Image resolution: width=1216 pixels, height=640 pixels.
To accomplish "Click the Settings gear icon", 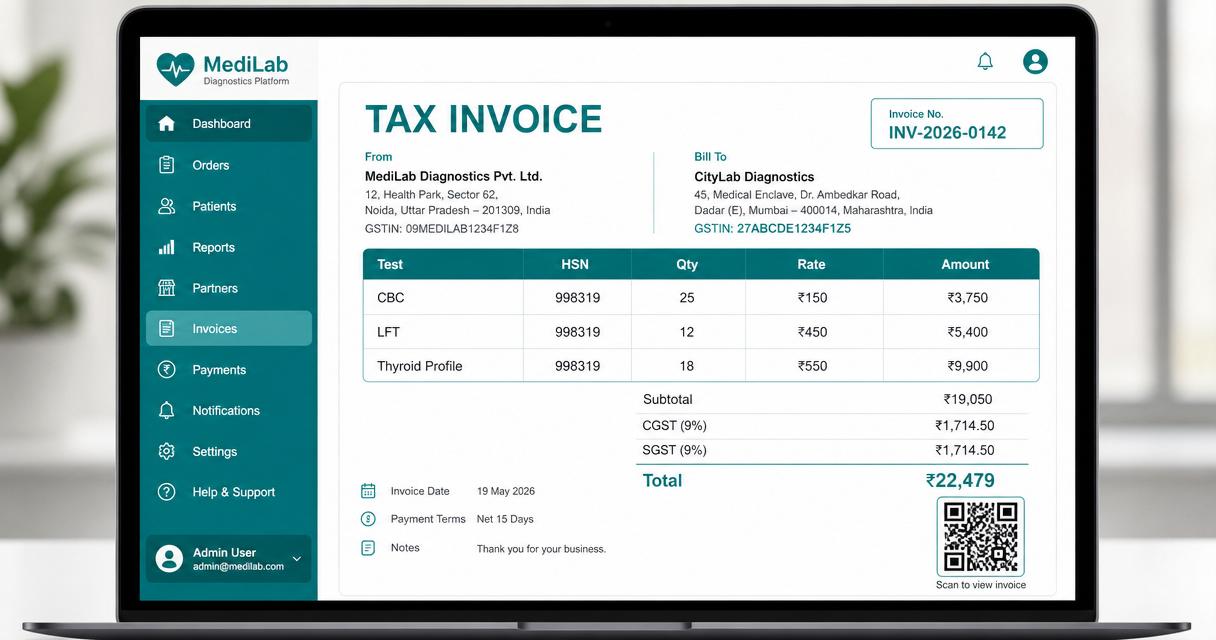I will 167,452.
